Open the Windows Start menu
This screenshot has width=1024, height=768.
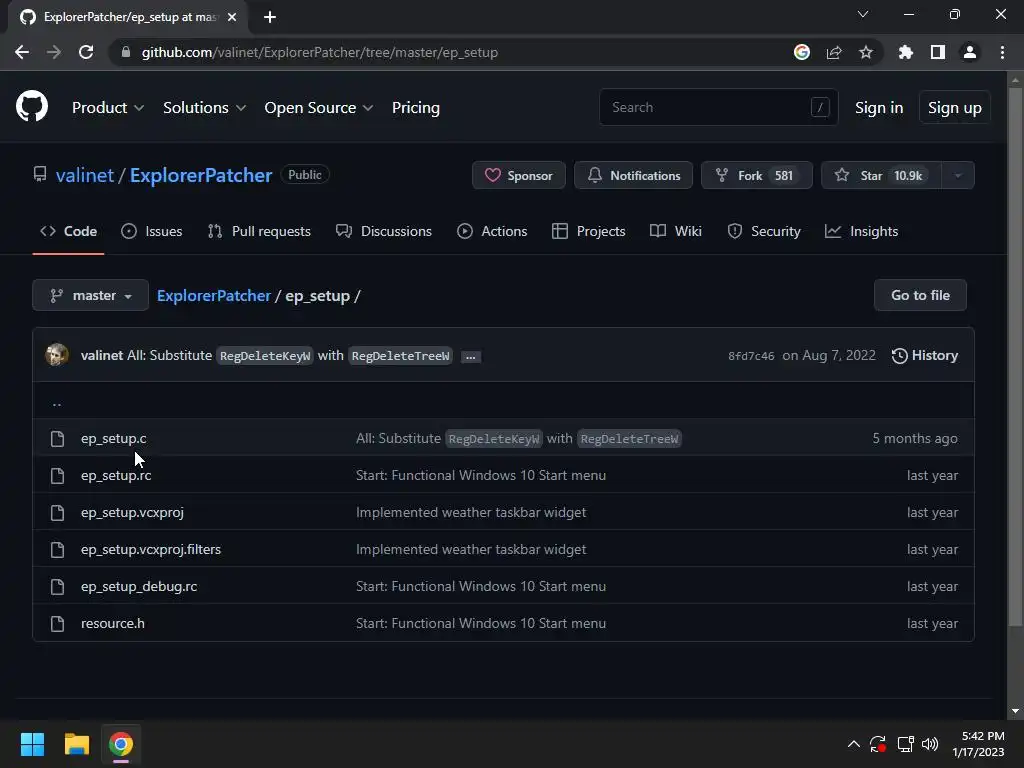coord(32,744)
